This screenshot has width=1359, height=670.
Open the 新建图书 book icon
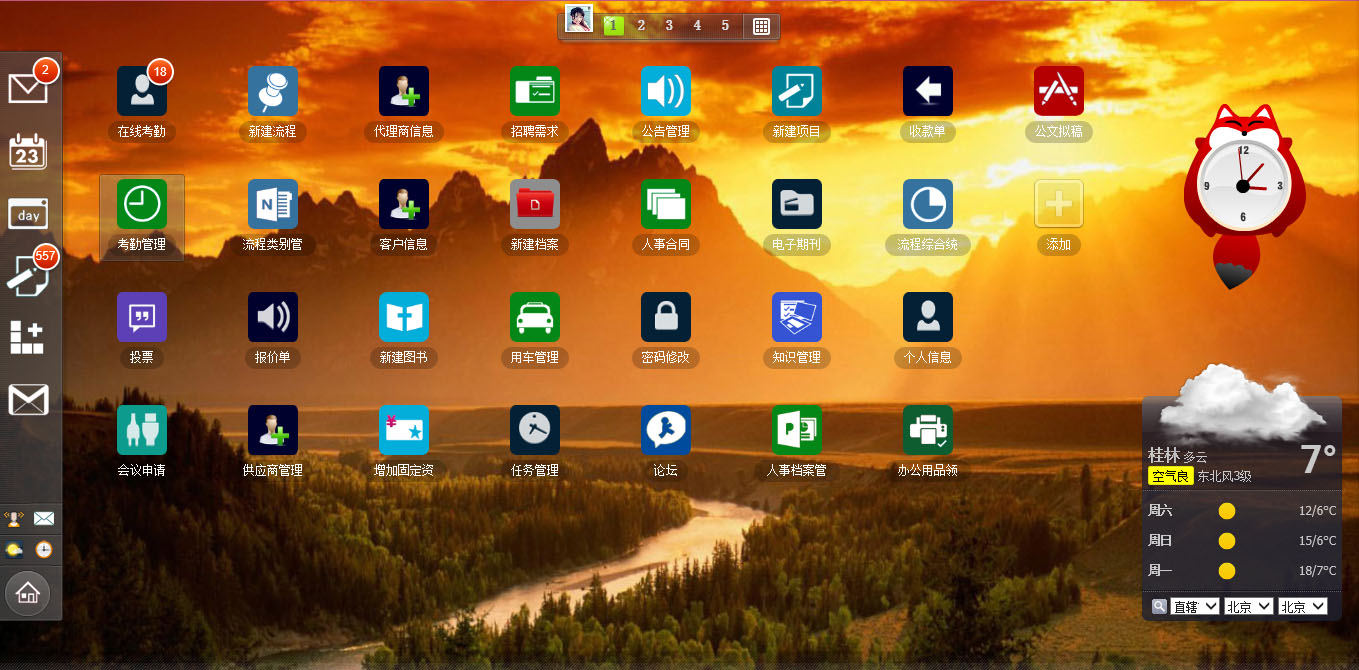pyautogui.click(x=404, y=317)
